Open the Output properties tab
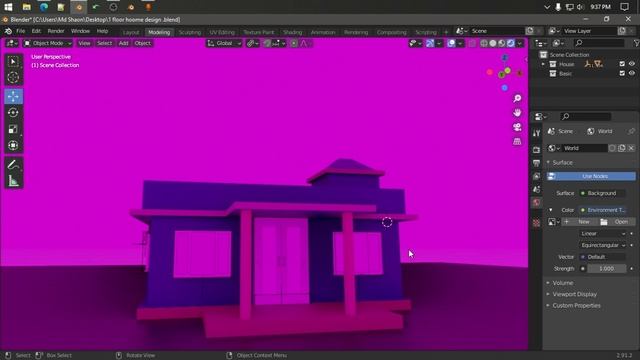Viewport: 640px width, 360px height. click(536, 163)
